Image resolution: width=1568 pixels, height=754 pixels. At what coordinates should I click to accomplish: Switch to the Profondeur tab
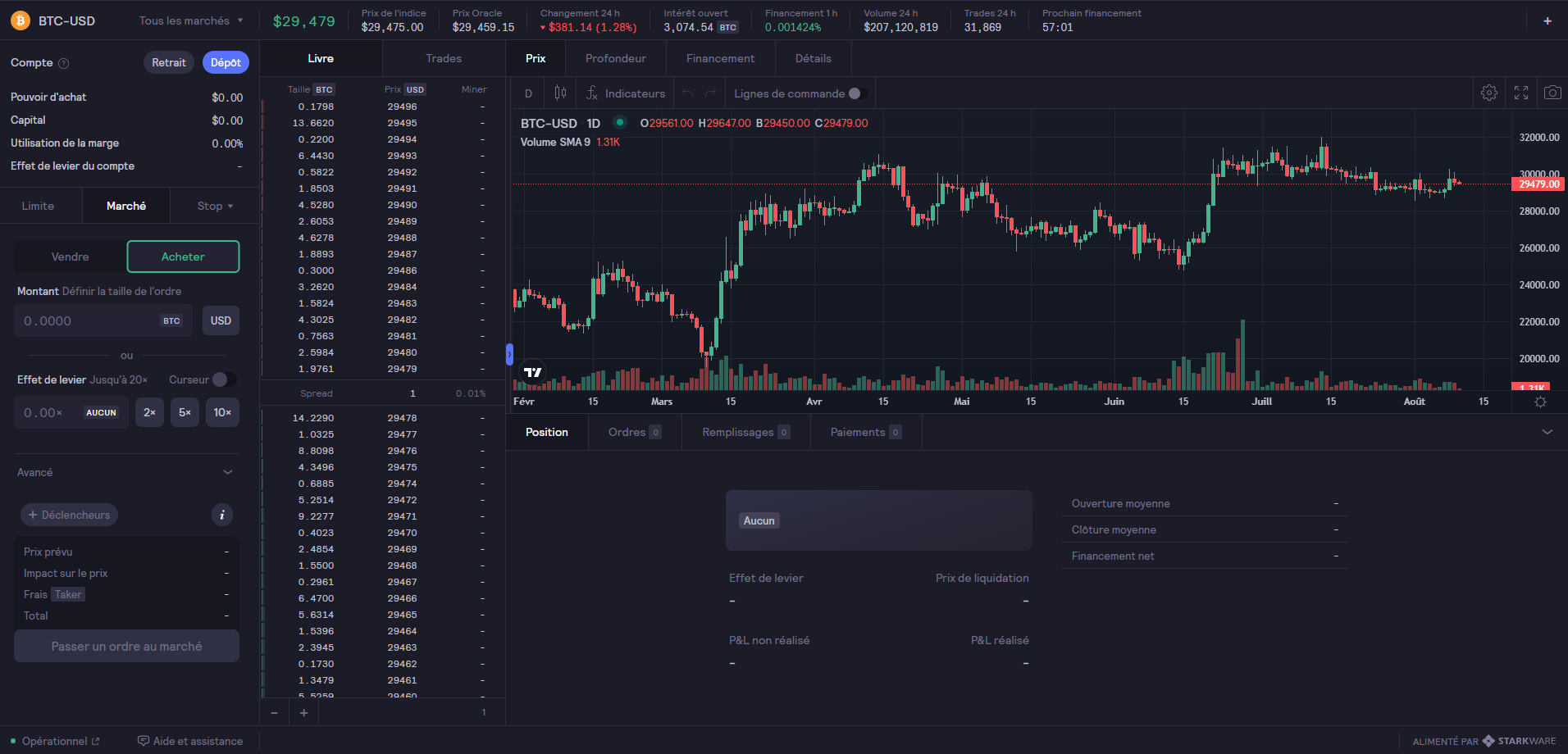point(615,58)
